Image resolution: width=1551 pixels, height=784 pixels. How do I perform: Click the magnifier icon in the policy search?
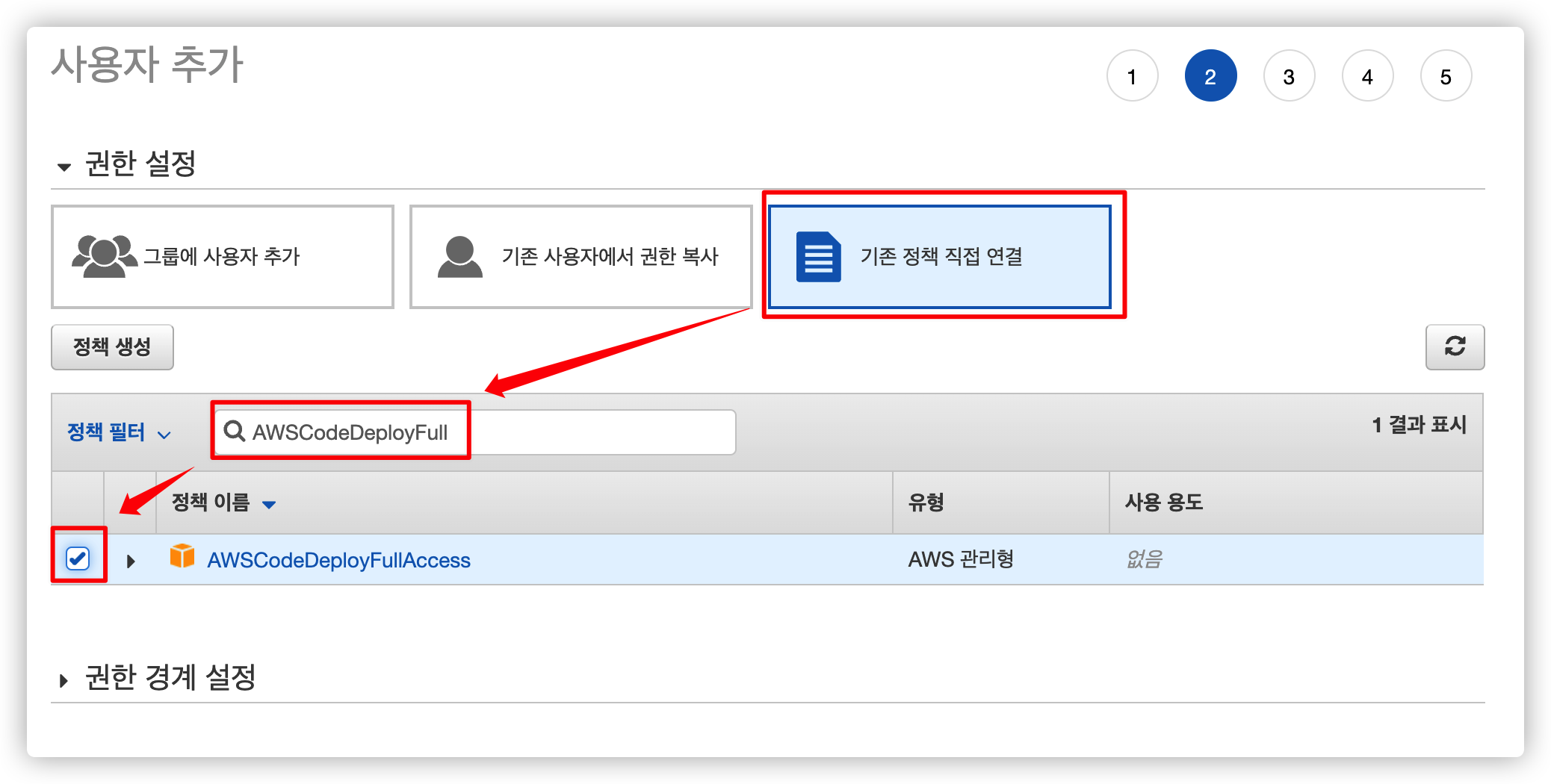pos(235,431)
